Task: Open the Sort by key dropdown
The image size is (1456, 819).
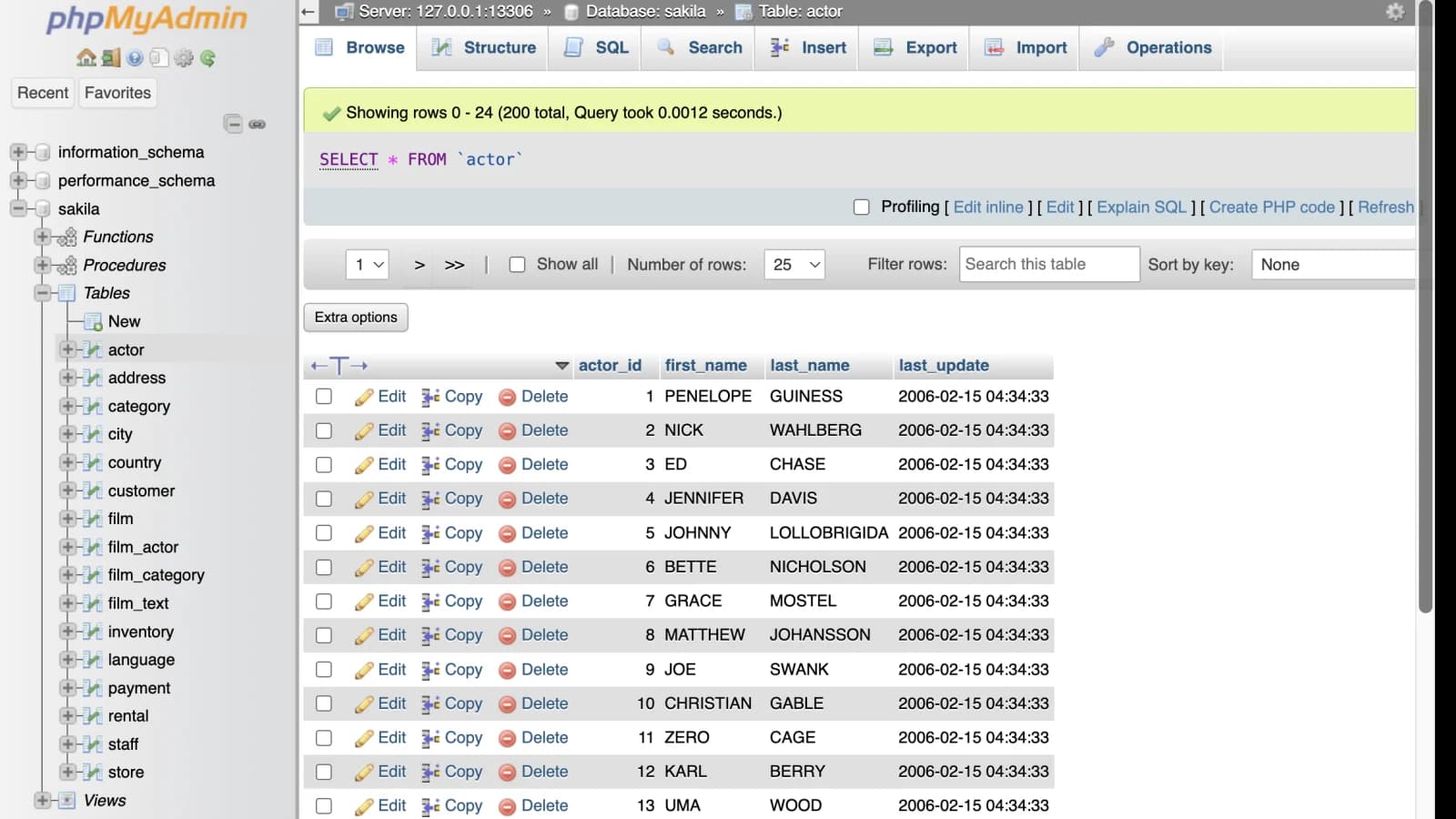Action: 1333,265
